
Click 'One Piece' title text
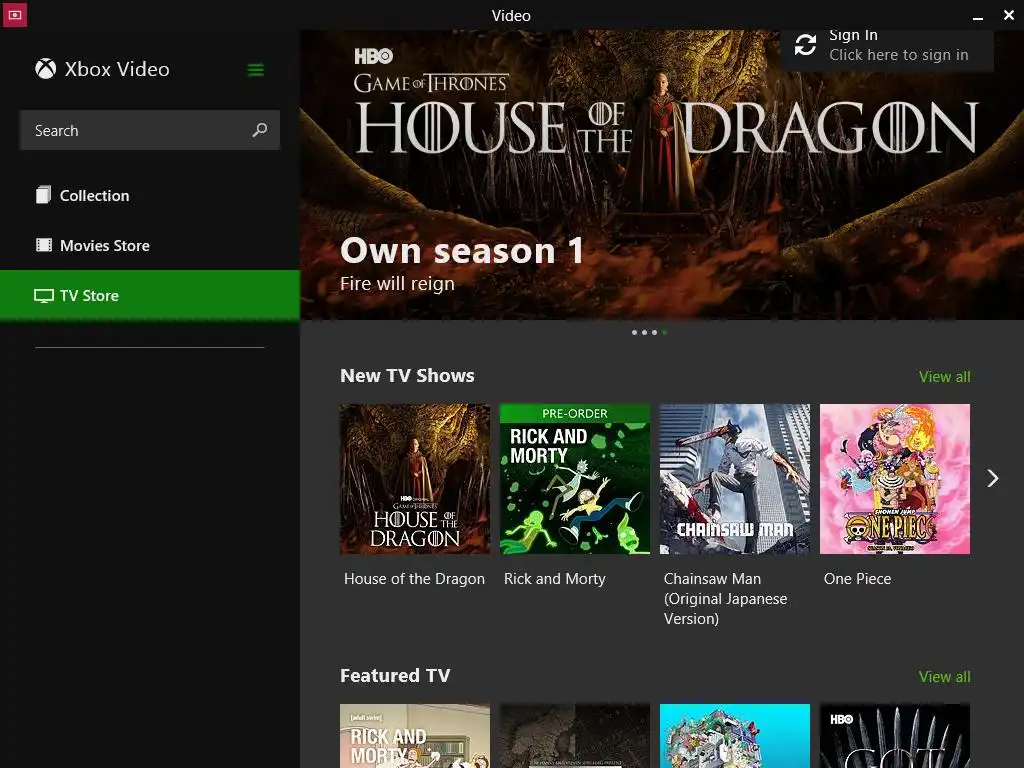click(x=857, y=579)
